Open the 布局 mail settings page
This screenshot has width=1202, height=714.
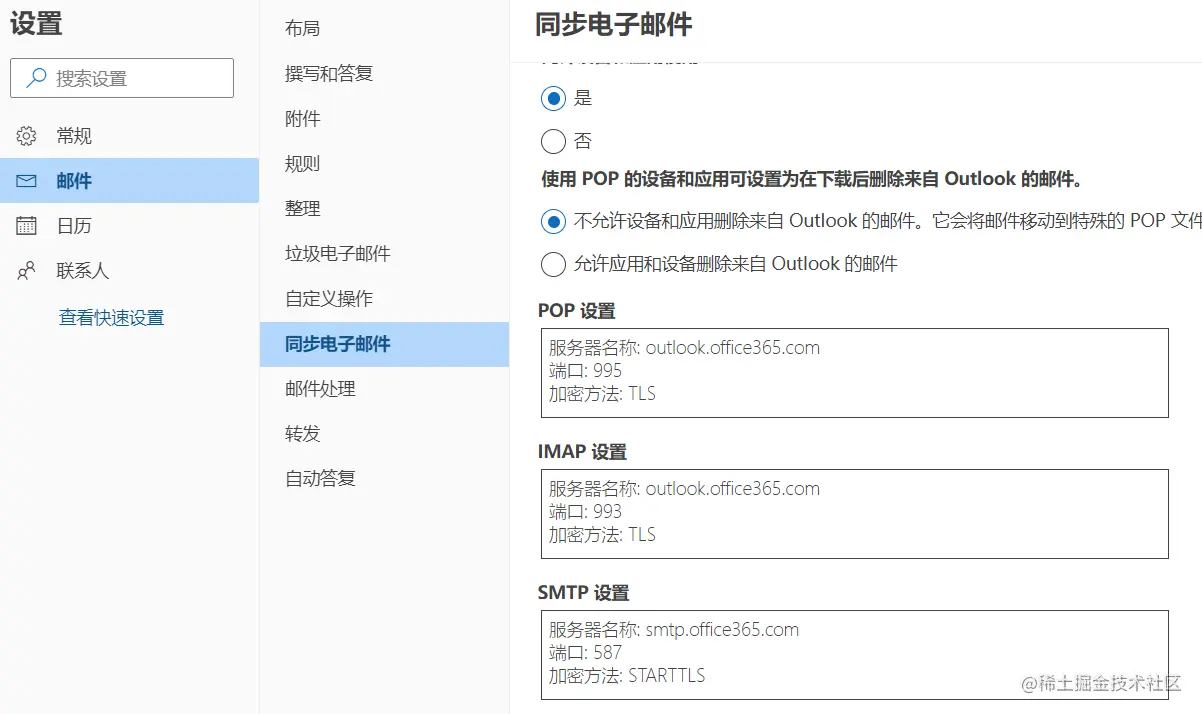[x=384, y=28]
